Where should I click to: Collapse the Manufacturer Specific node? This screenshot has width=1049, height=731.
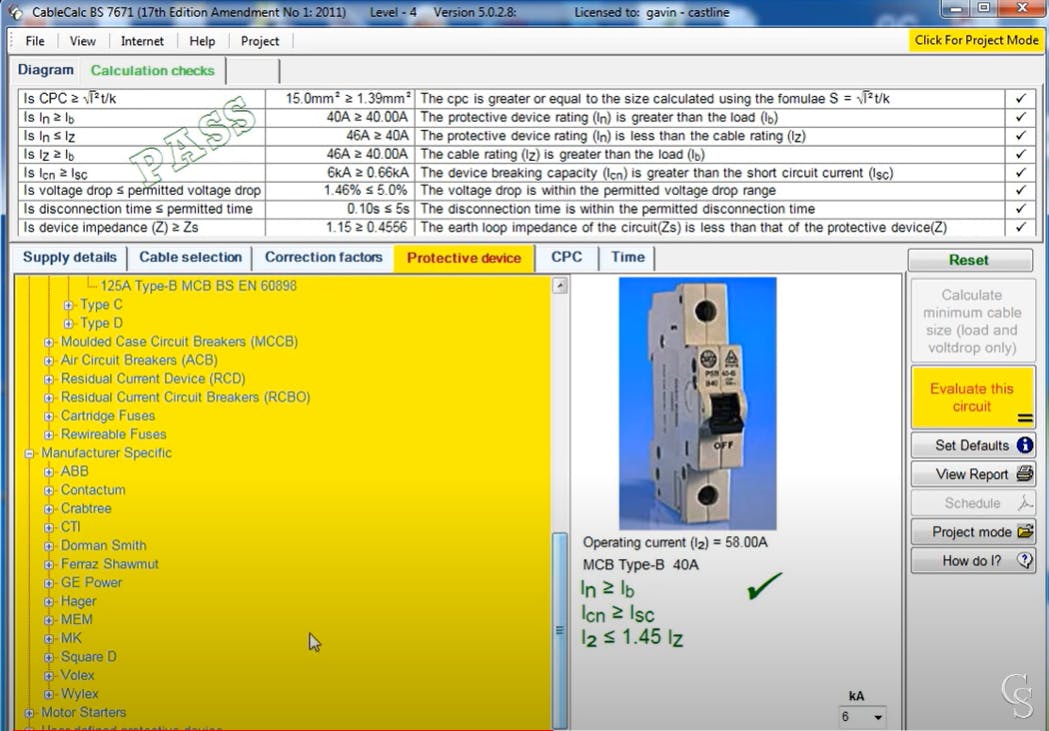point(29,453)
